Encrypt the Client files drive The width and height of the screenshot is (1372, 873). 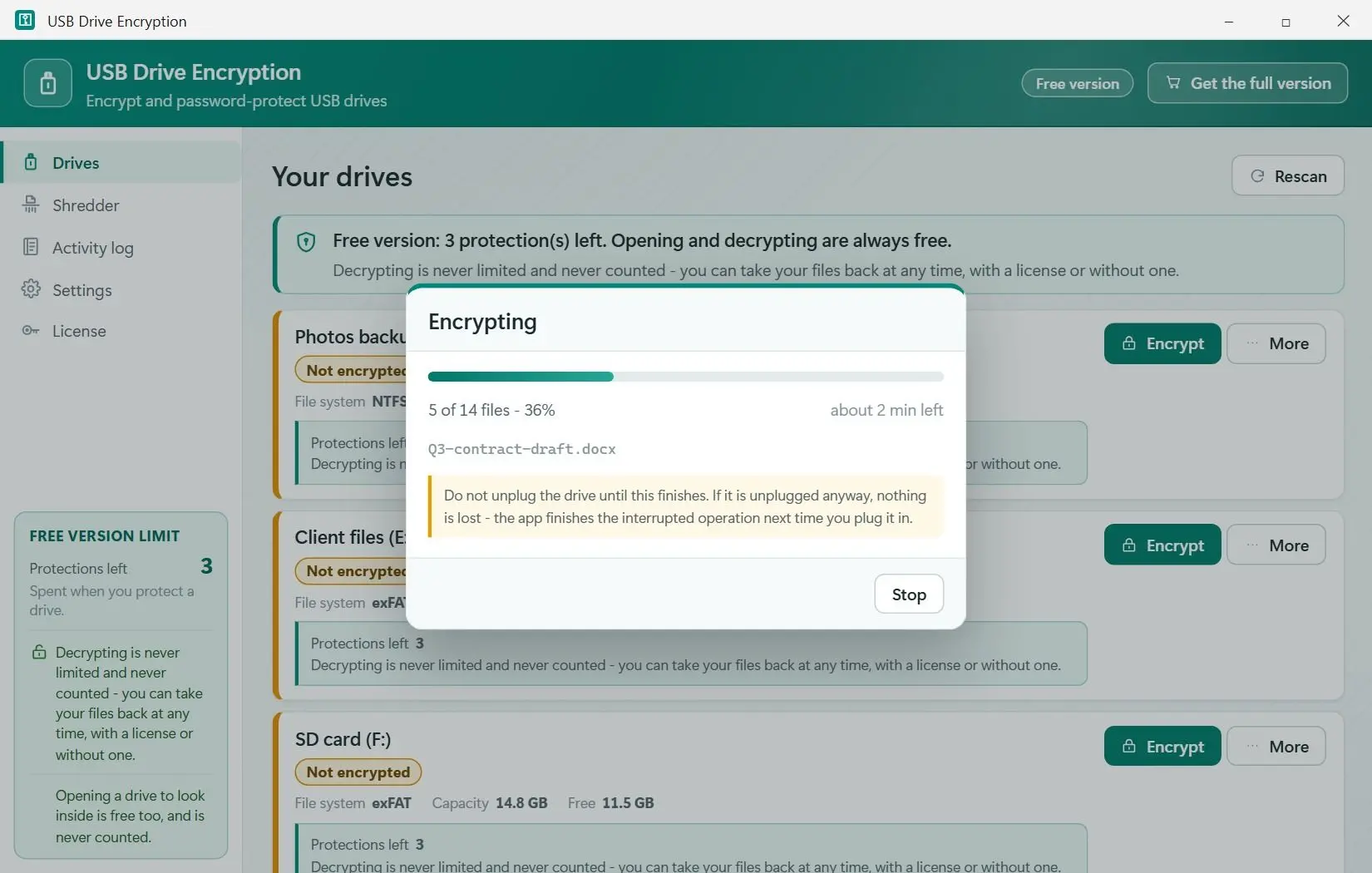pyautogui.click(x=1162, y=545)
